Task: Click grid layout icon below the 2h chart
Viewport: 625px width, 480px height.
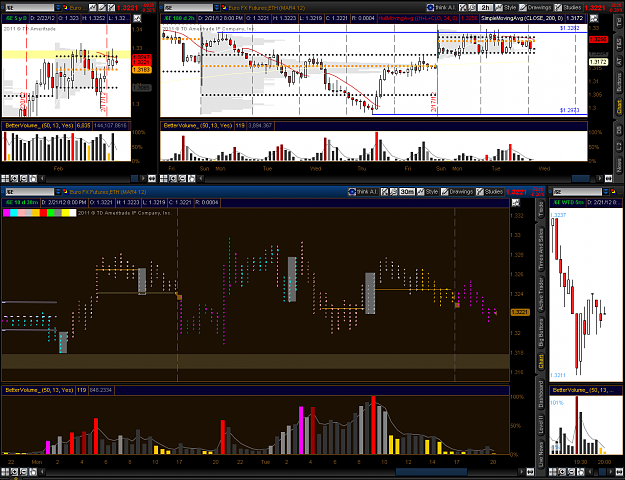Action: [164, 179]
